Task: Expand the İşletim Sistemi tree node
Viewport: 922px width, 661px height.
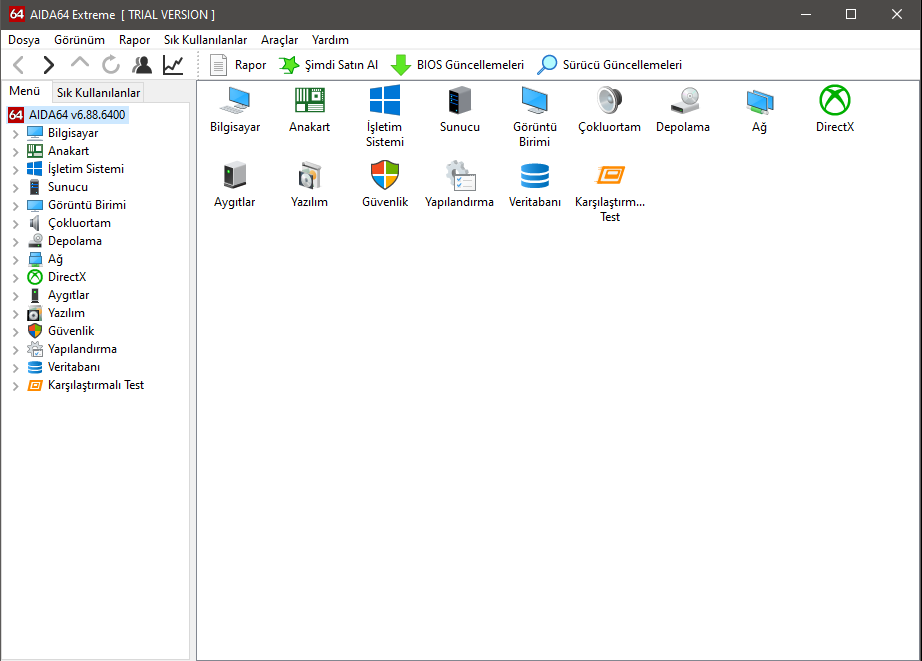Action: point(15,170)
